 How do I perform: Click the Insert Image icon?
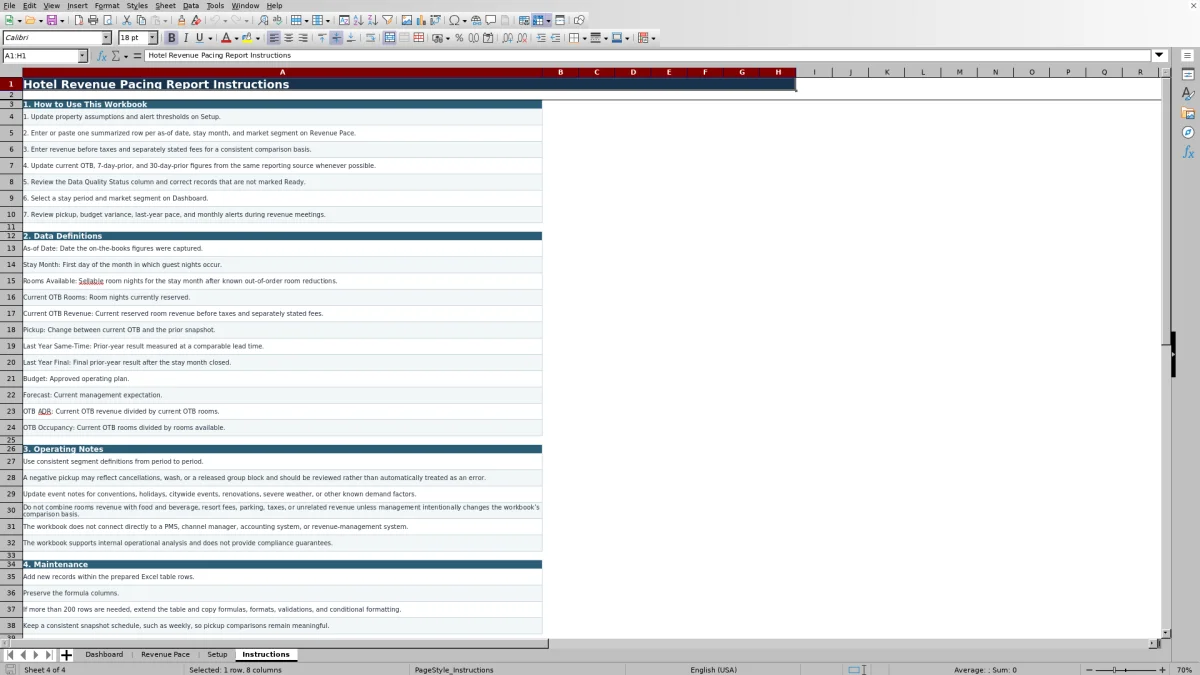406,20
